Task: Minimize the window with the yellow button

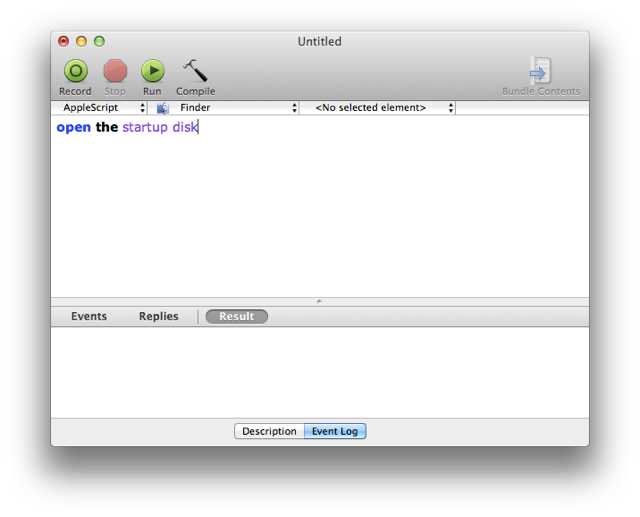Action: click(81, 41)
